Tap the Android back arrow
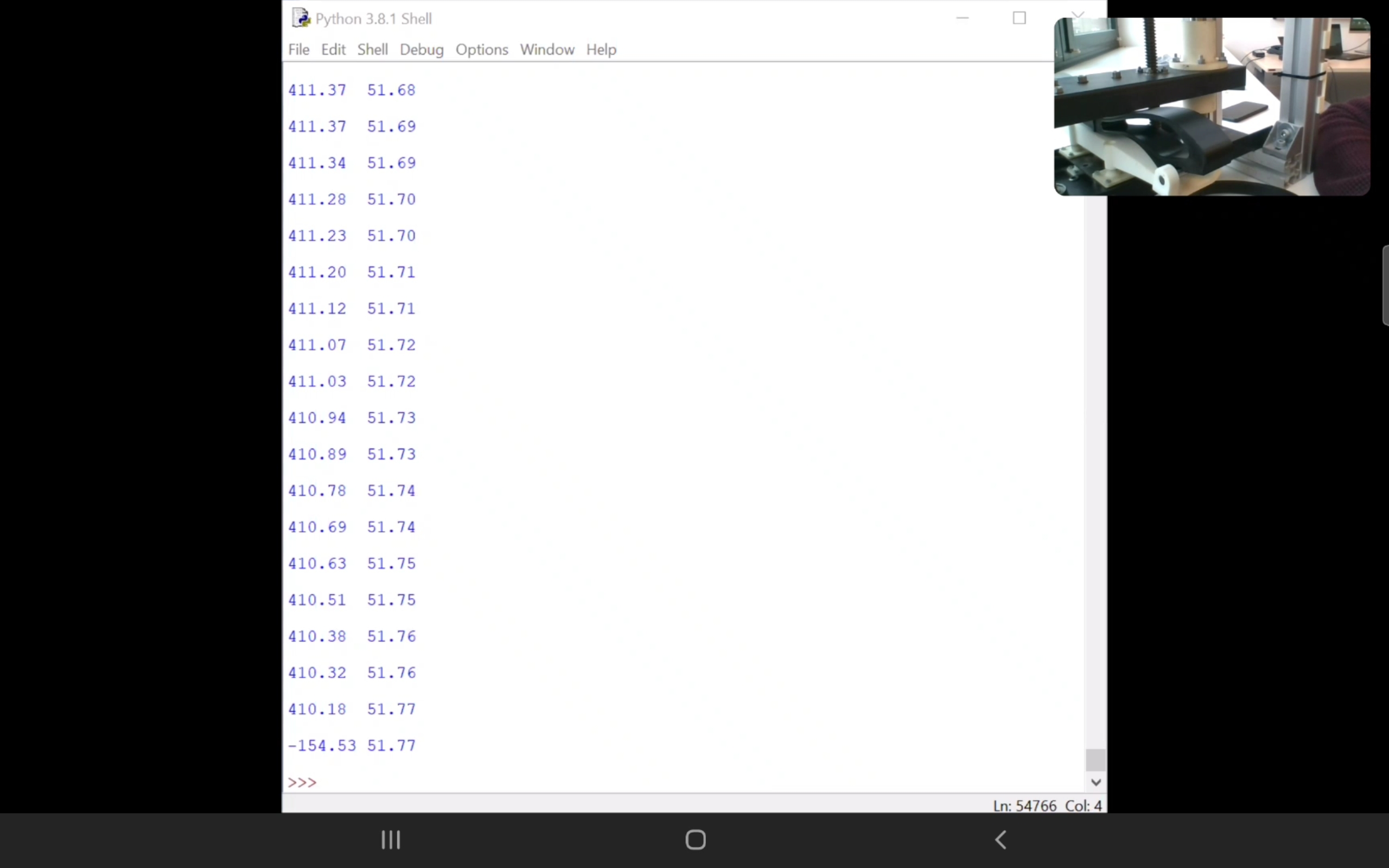The image size is (1389, 868). [1001, 839]
